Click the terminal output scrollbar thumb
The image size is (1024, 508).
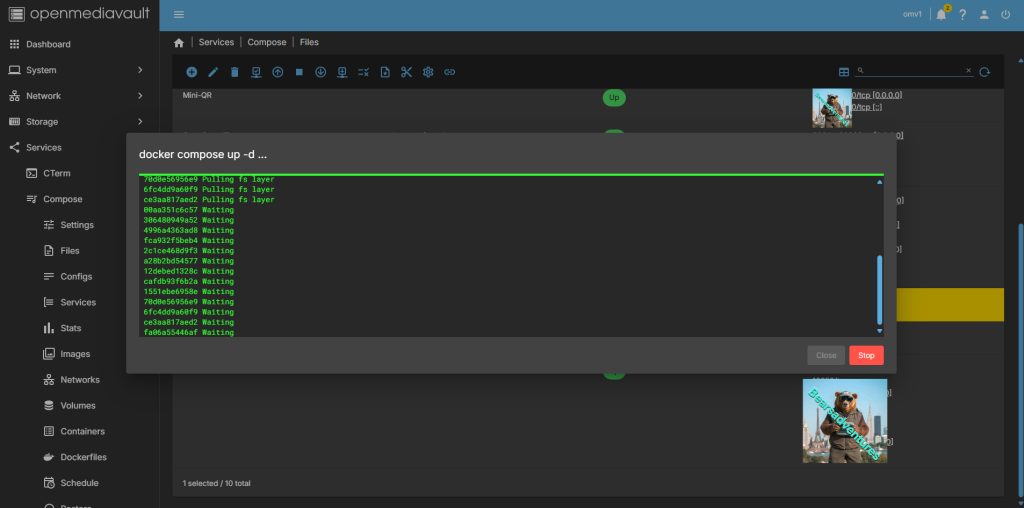[880, 288]
